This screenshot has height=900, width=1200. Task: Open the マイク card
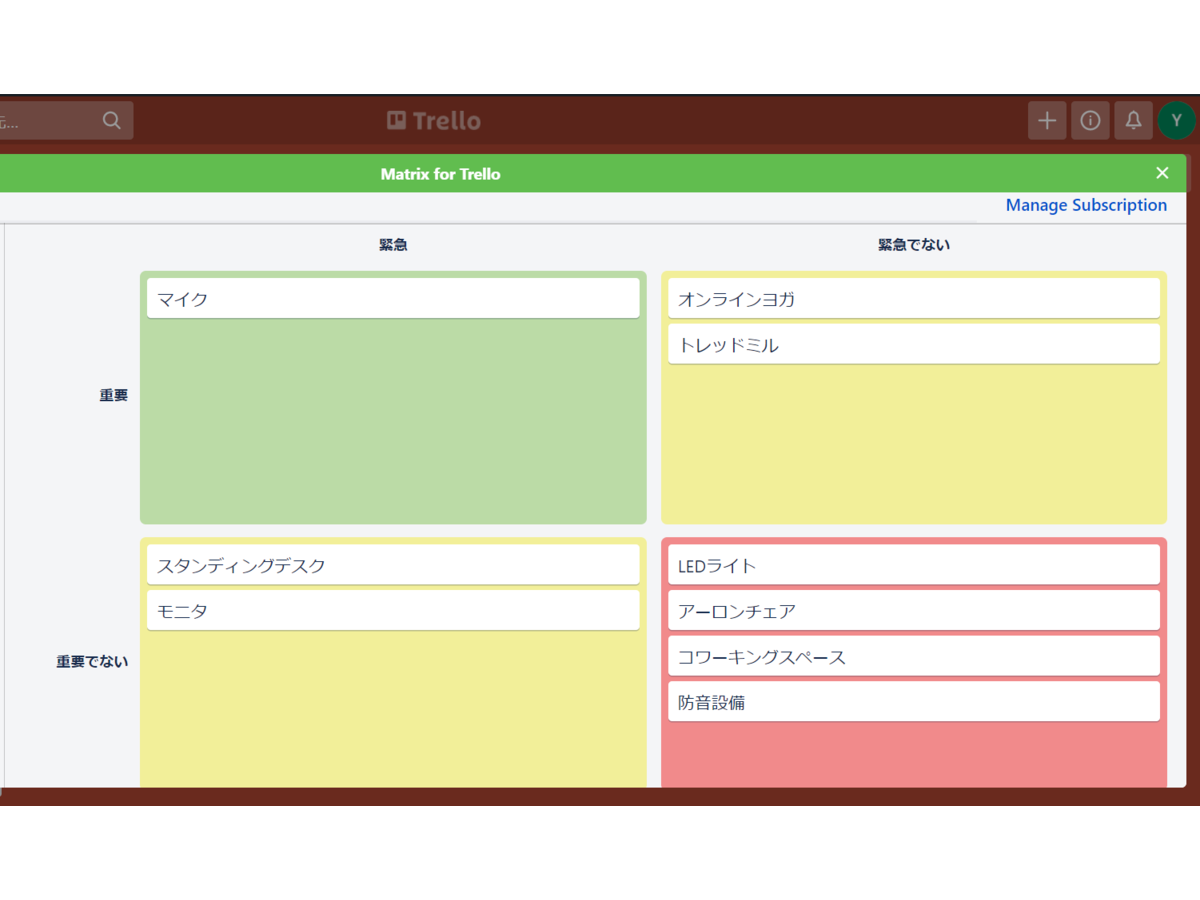[393, 298]
